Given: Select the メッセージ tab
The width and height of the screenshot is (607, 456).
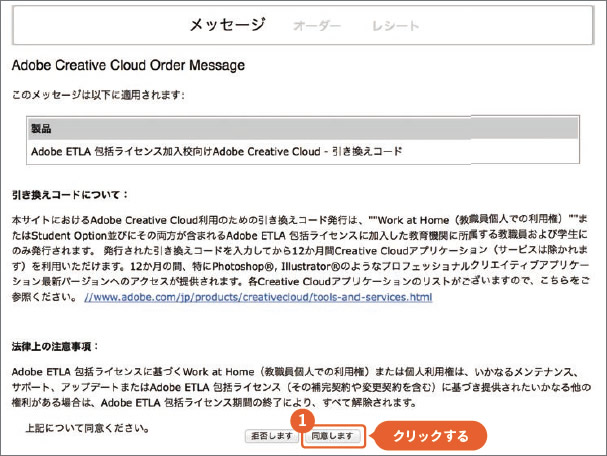Looking at the screenshot, I should click(x=228, y=25).
